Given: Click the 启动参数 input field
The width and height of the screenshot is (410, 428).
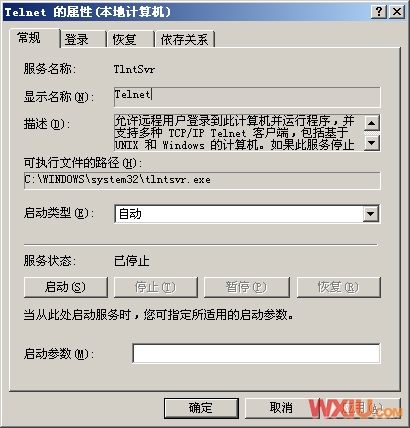Looking at the screenshot, I should [256, 353].
